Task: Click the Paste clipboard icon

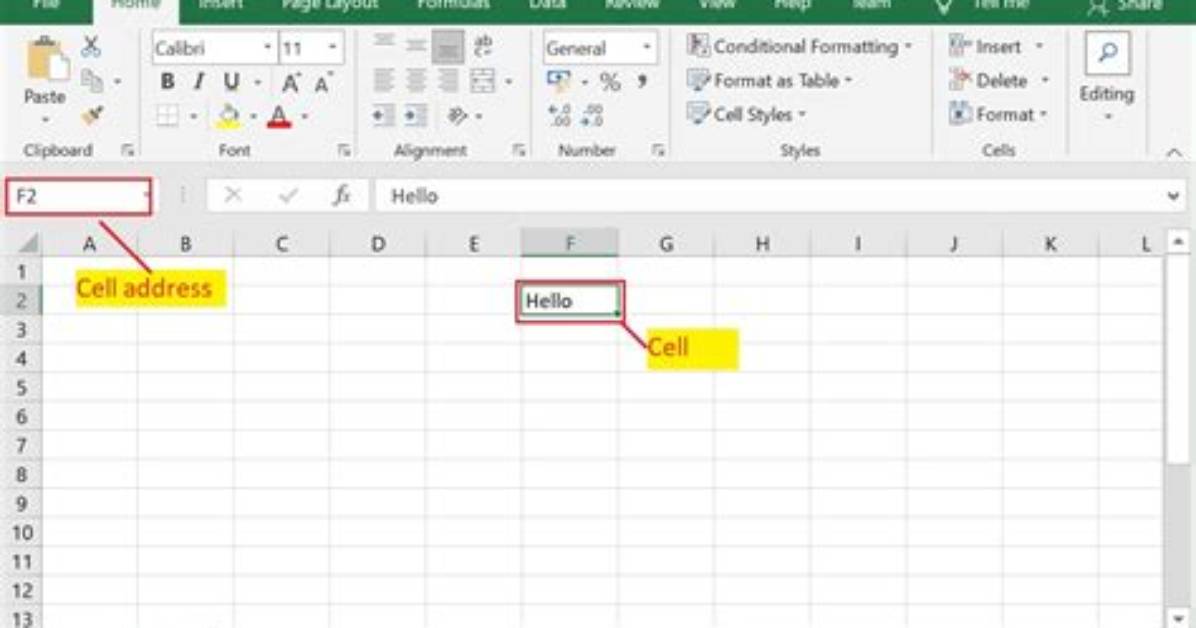Action: tap(47, 60)
